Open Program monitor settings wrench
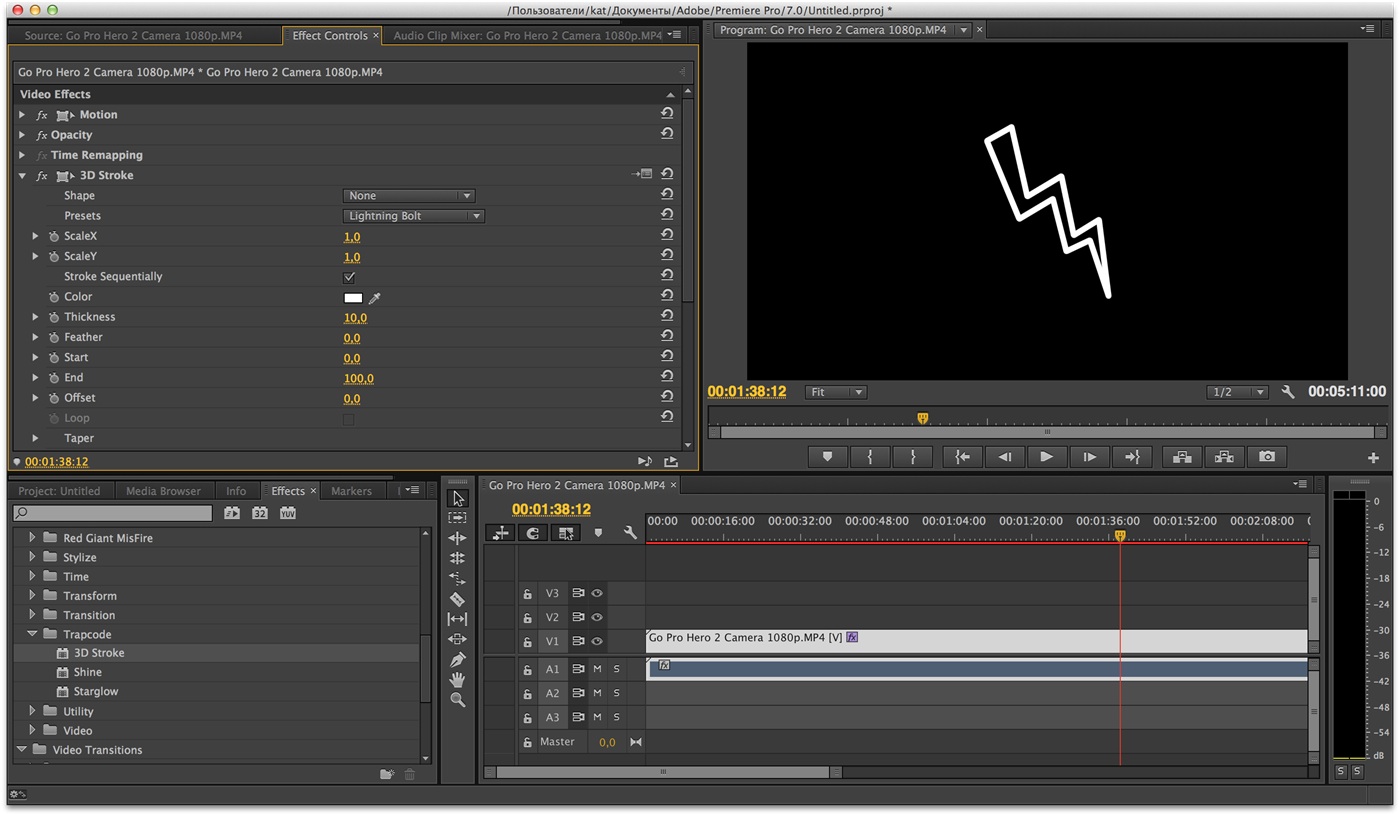 tap(1288, 392)
